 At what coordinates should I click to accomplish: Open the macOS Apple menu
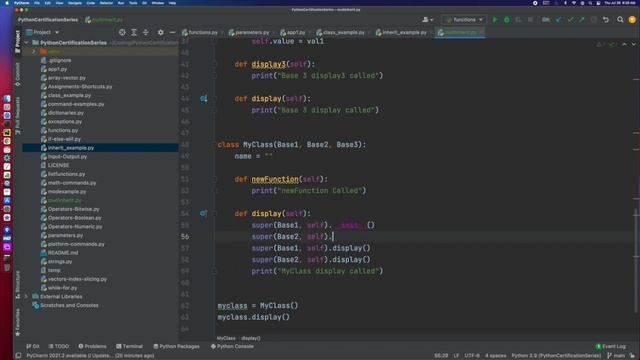point(7,3)
